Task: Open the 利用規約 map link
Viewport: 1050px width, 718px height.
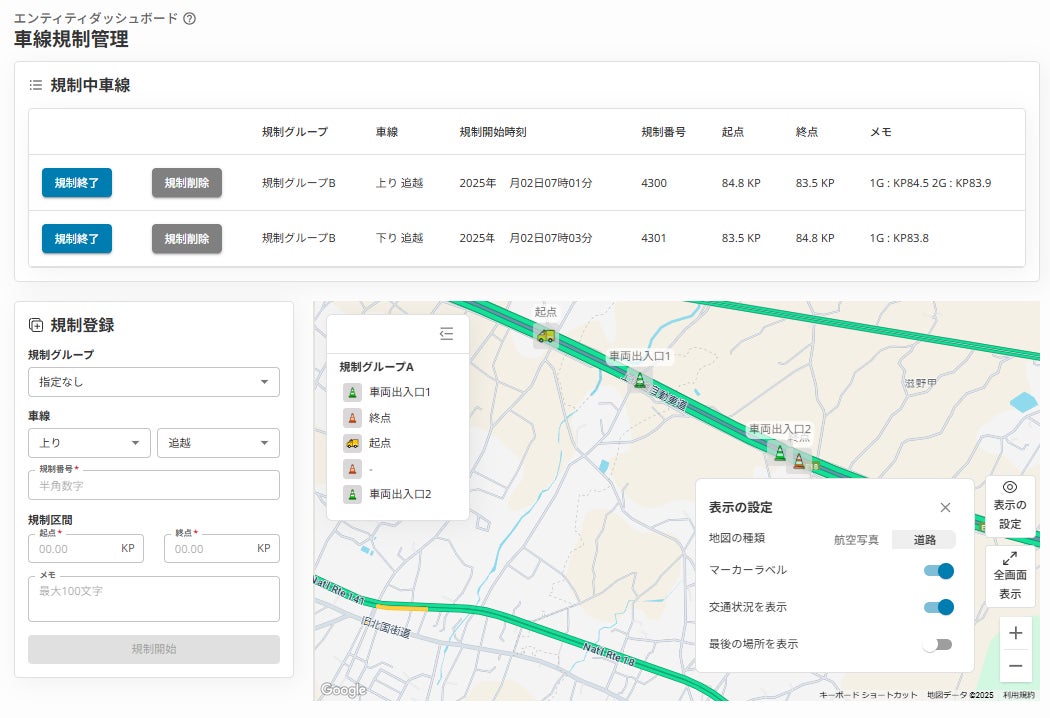Action: [x=1019, y=695]
